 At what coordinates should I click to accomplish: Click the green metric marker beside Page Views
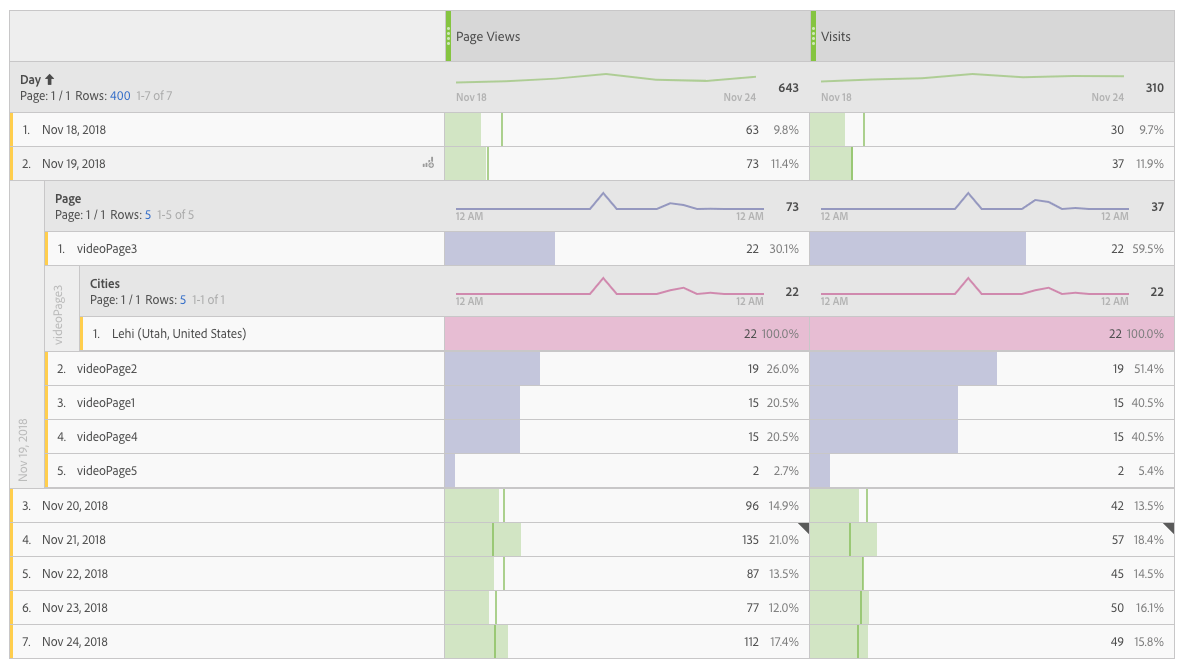(x=447, y=36)
